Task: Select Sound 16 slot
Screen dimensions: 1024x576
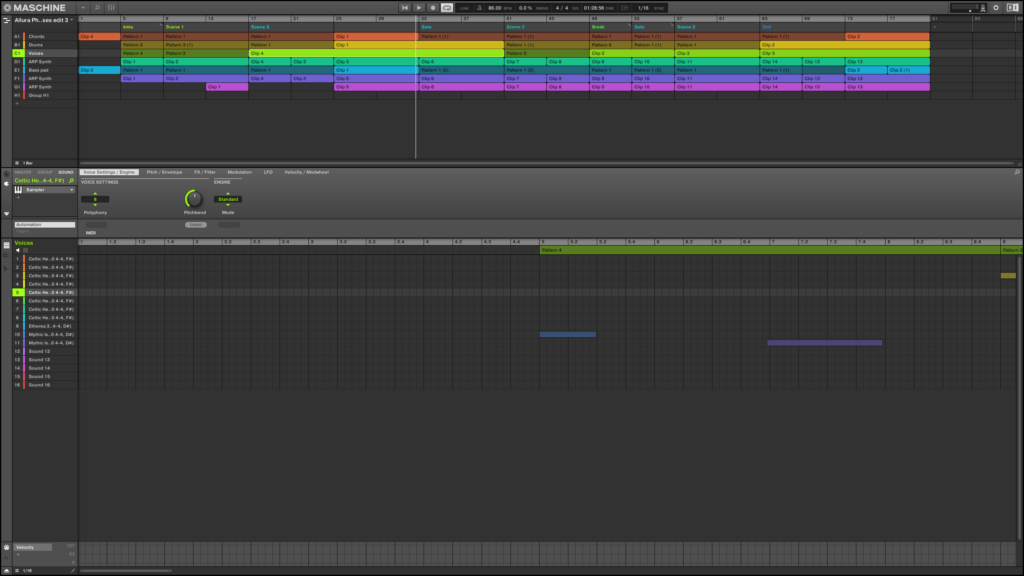Action: [44, 385]
